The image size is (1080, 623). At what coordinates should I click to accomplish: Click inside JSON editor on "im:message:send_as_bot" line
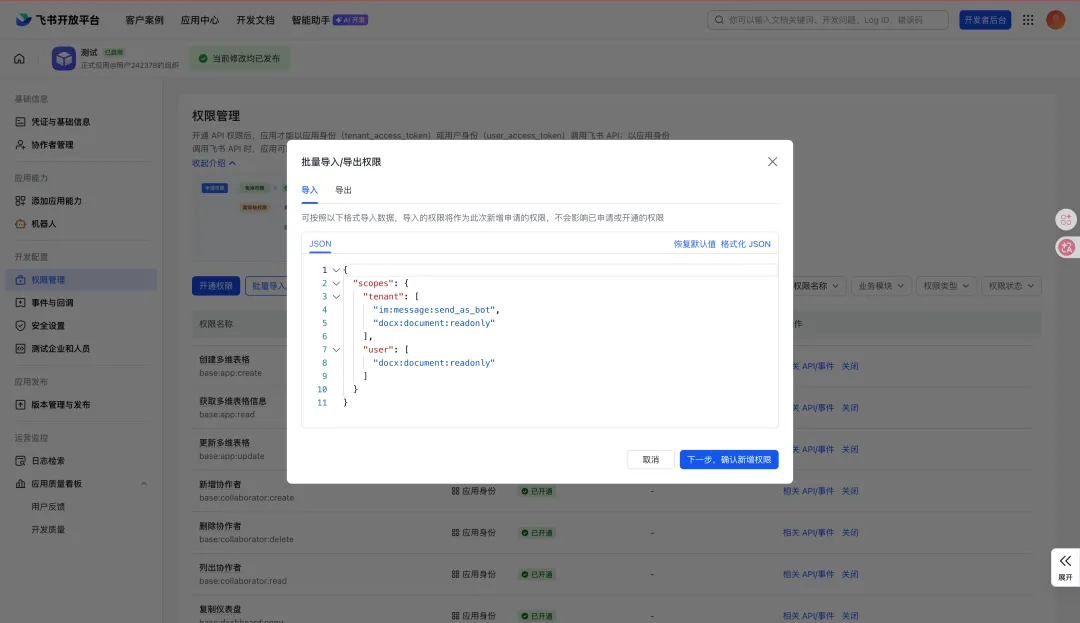click(x=436, y=310)
